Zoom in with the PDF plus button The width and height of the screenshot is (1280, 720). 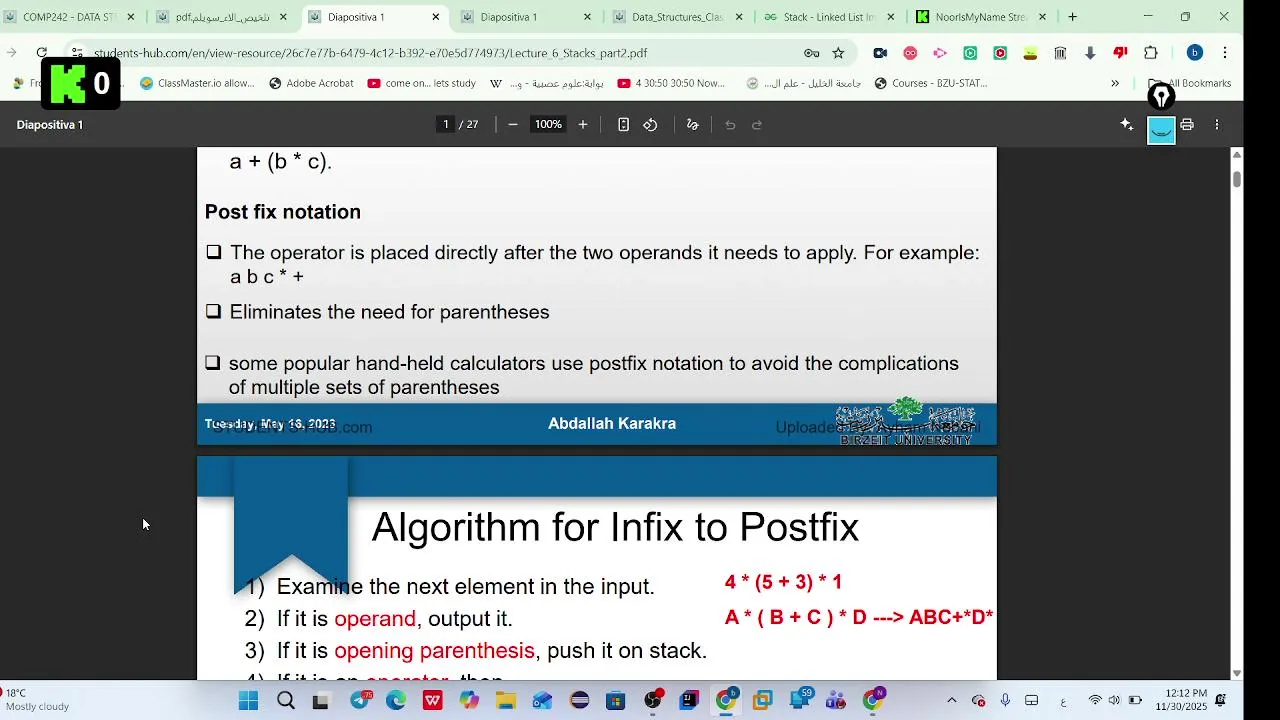[x=583, y=124]
